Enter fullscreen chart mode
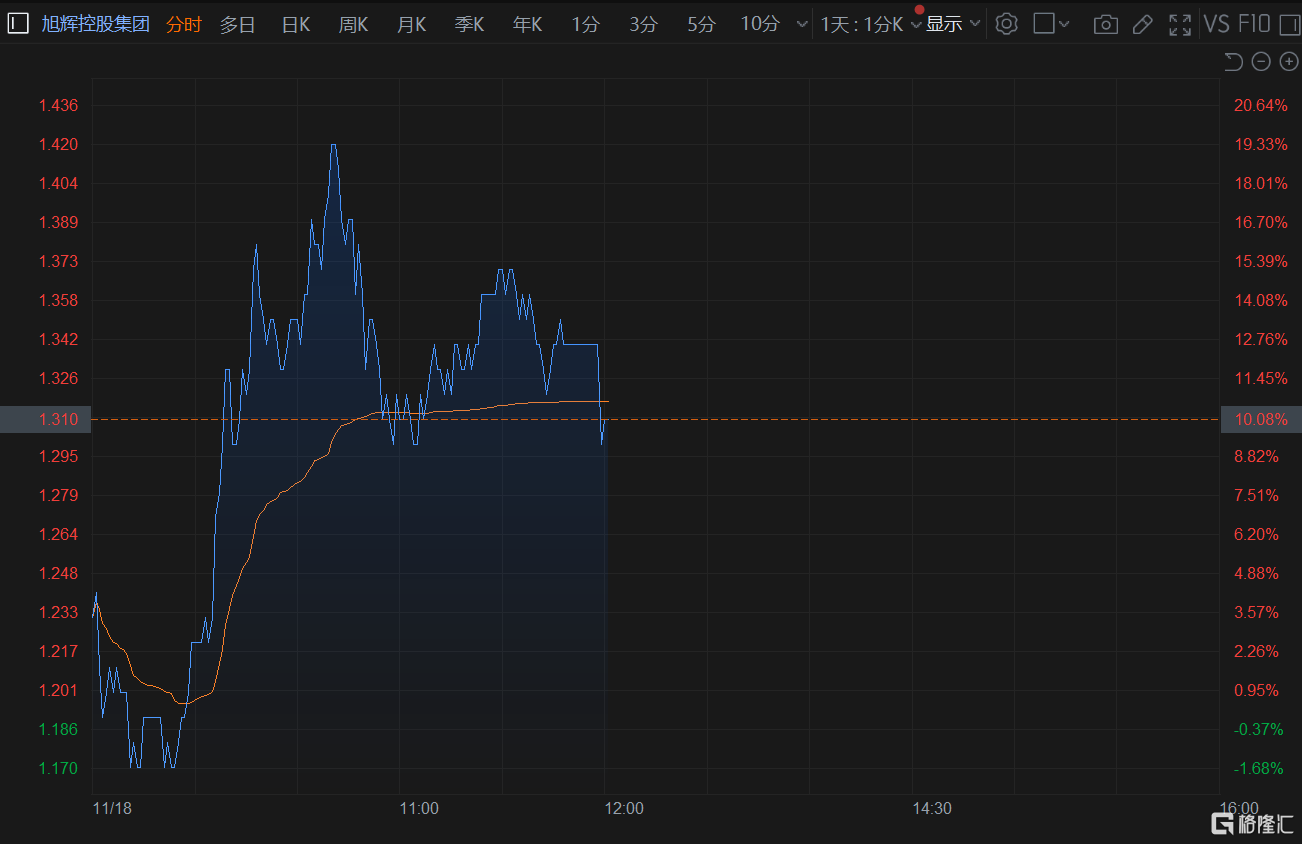The width and height of the screenshot is (1302, 844). (x=1180, y=24)
